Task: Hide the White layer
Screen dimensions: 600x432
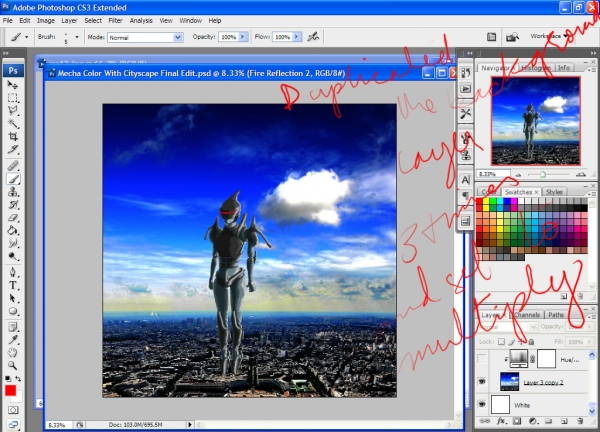Action: click(x=482, y=404)
